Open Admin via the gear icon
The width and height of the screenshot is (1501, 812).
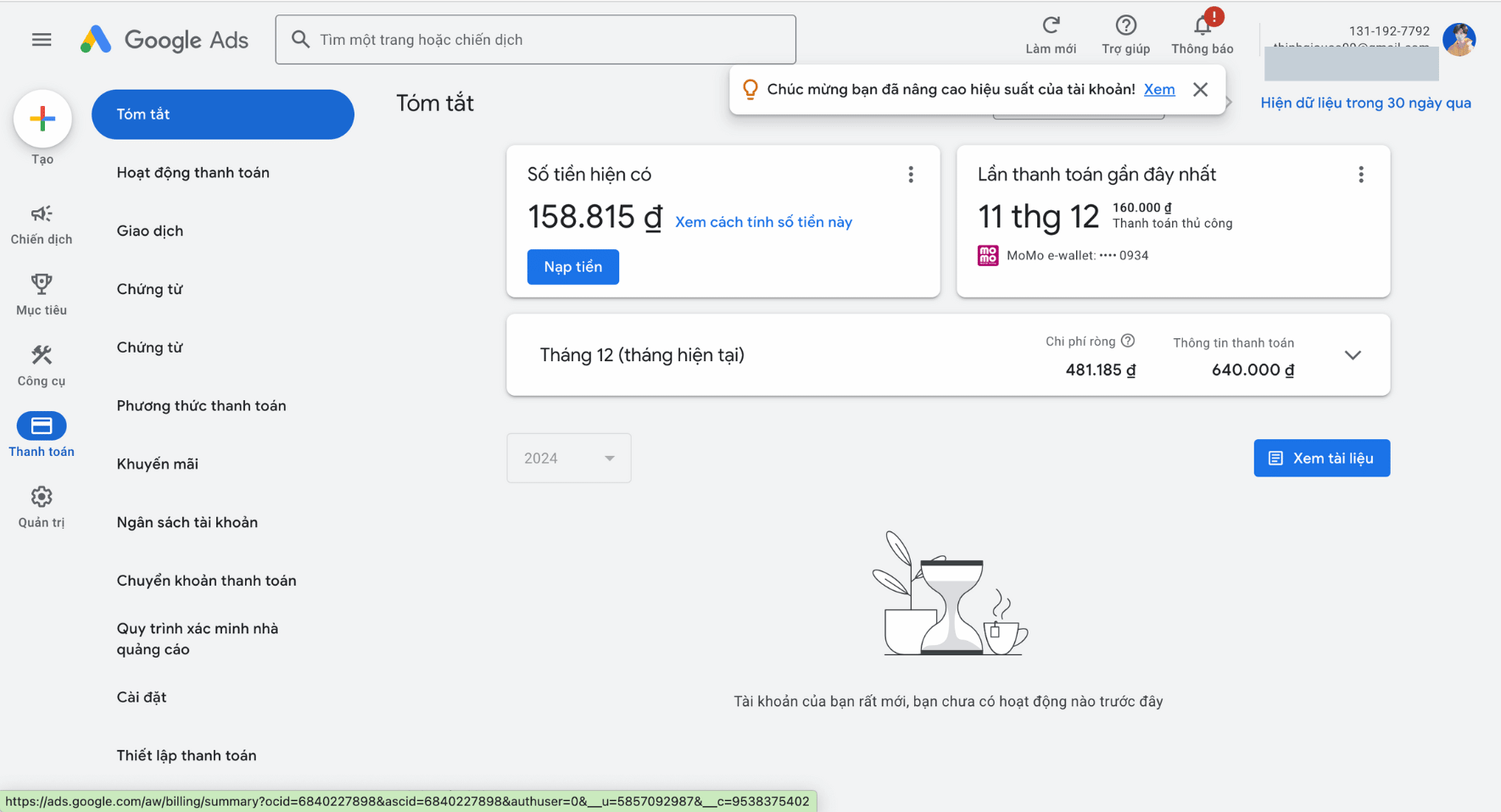coord(42,497)
